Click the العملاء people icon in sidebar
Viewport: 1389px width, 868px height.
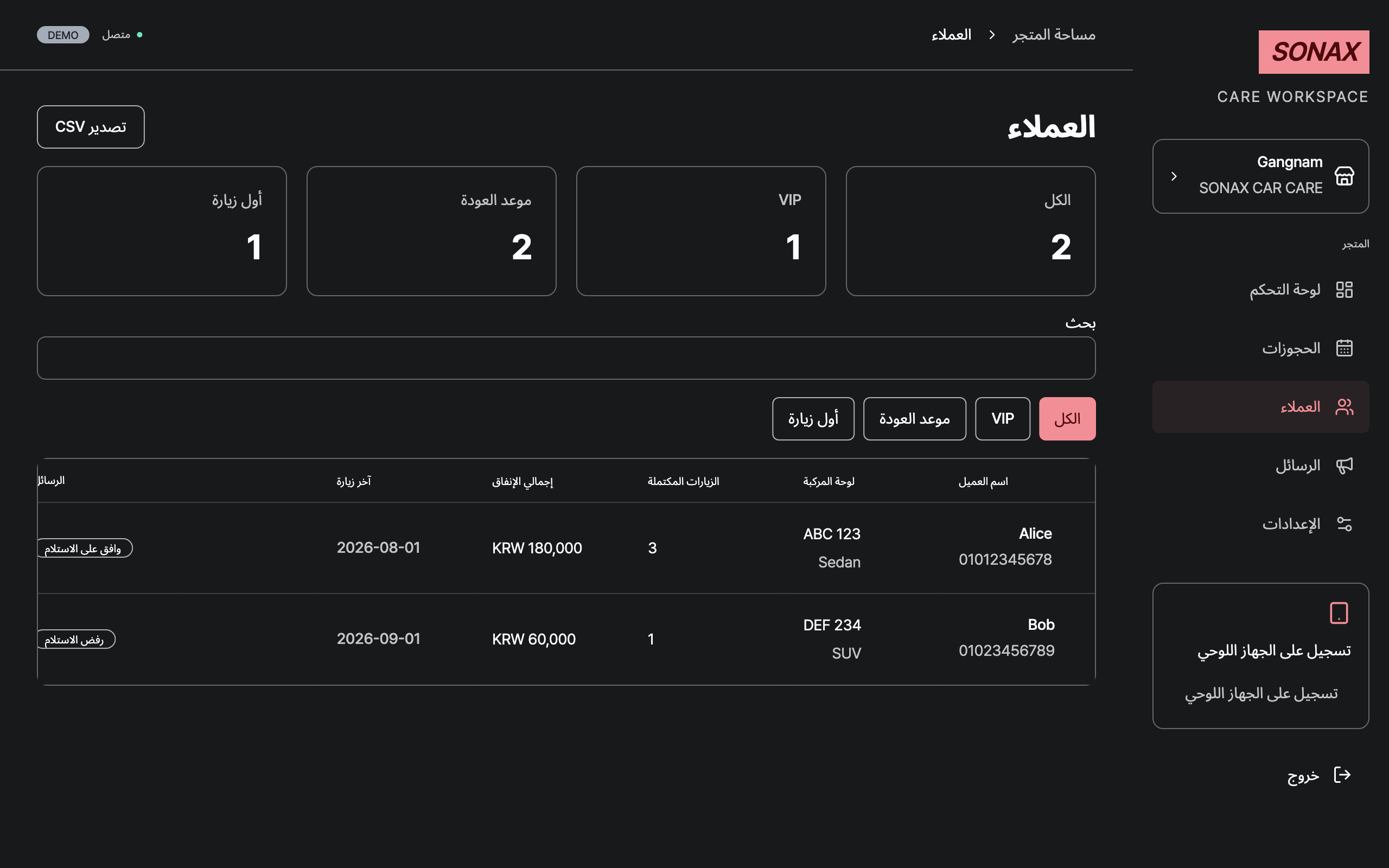click(1344, 406)
